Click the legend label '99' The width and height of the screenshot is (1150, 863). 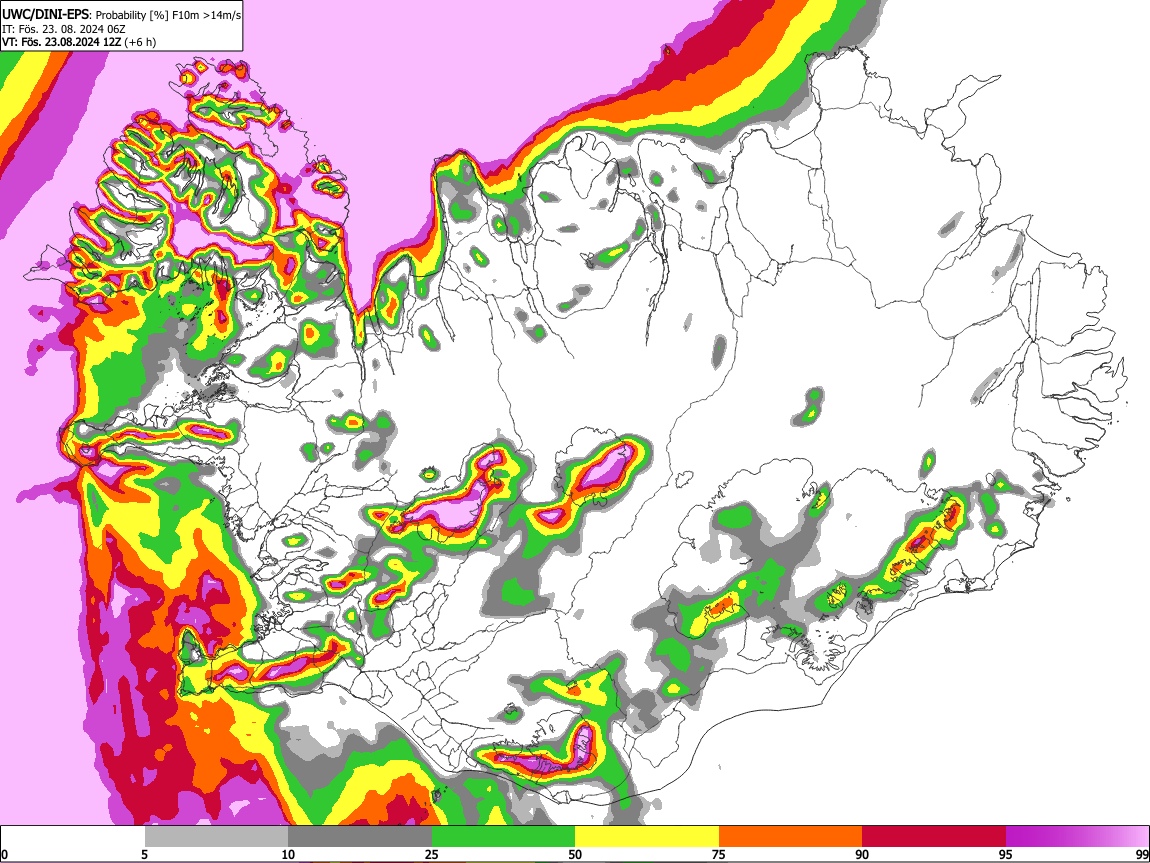1141,854
